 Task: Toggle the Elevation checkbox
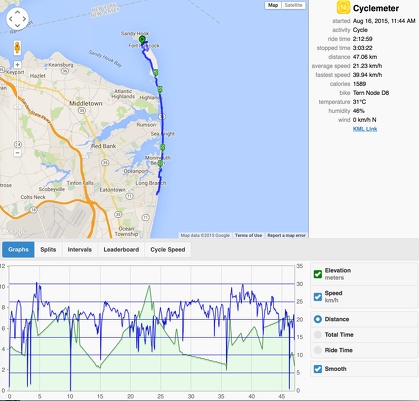coord(318,274)
